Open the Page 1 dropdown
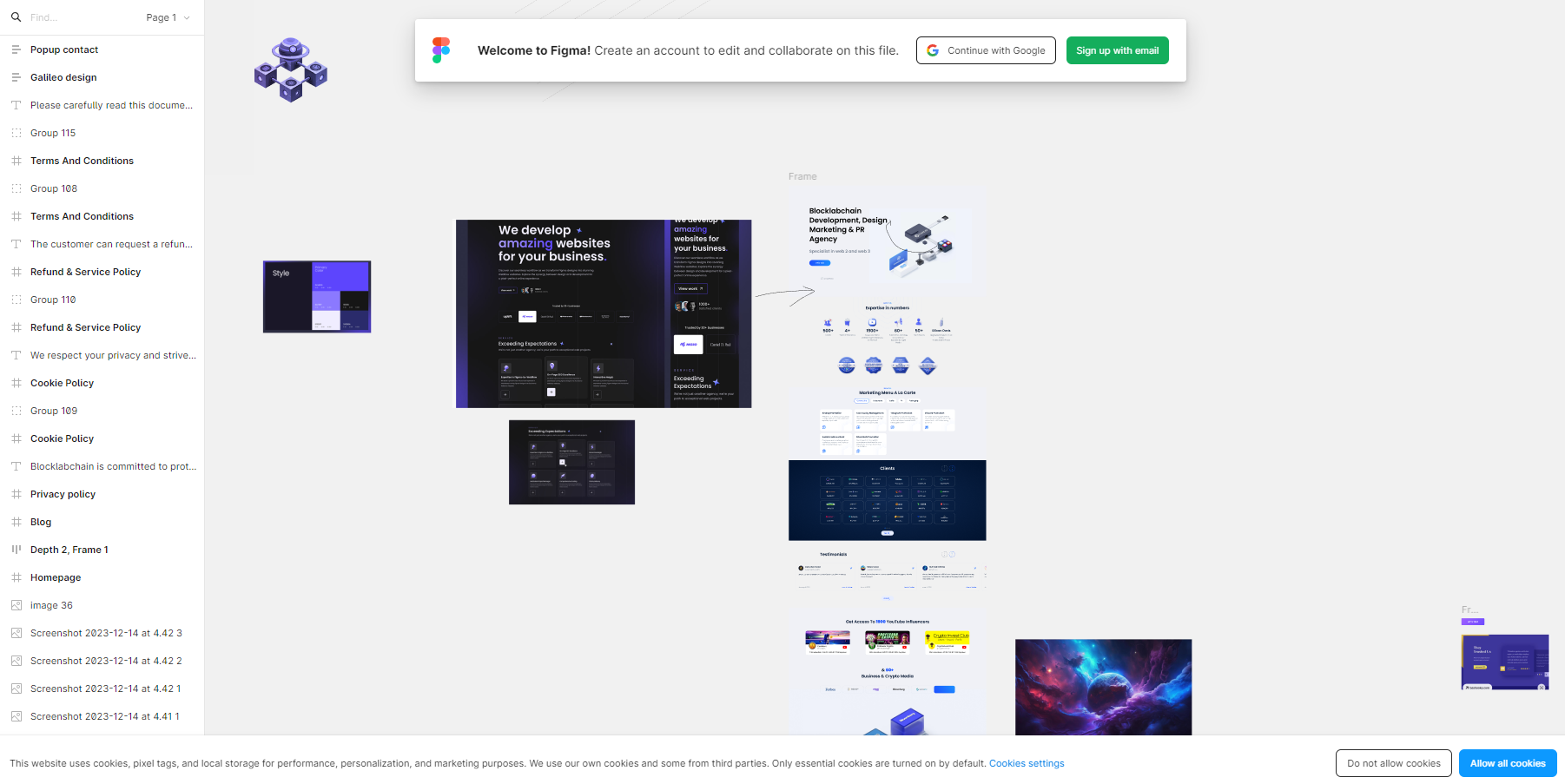Image resolution: width=1565 pixels, height=784 pixels. coord(168,17)
